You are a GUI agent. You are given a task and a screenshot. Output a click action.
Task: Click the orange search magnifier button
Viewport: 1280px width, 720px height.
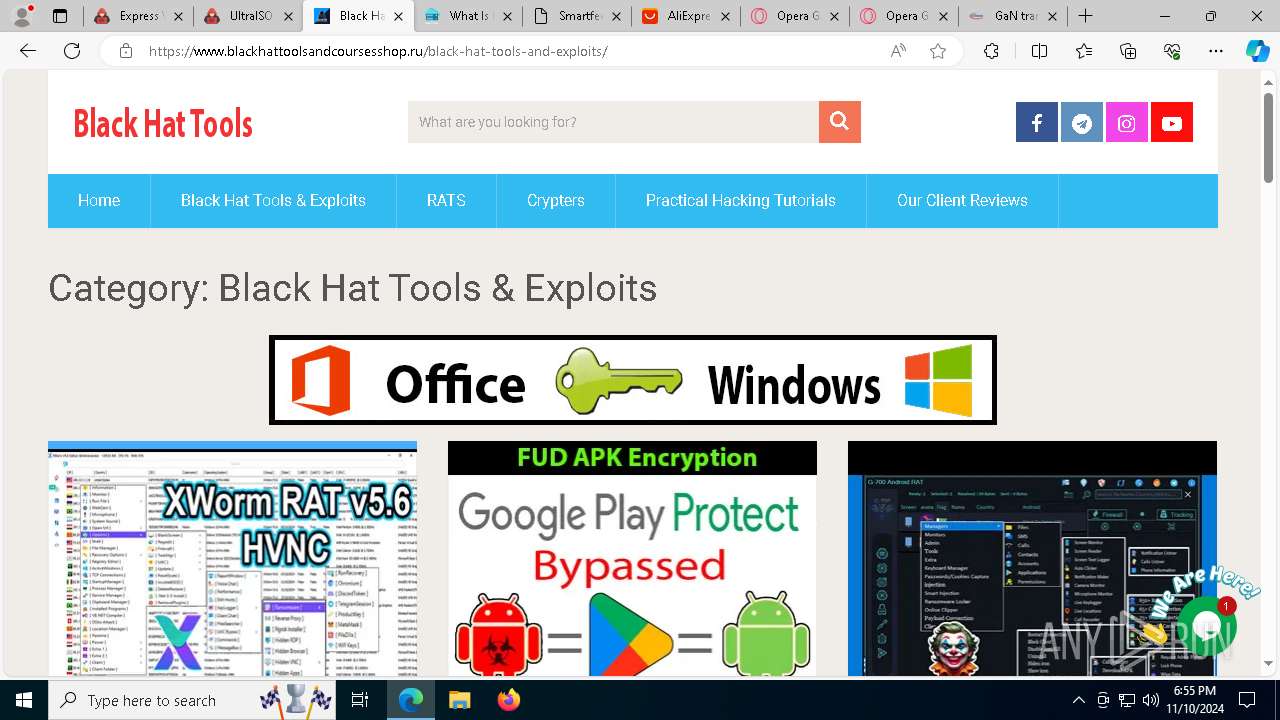pos(840,122)
